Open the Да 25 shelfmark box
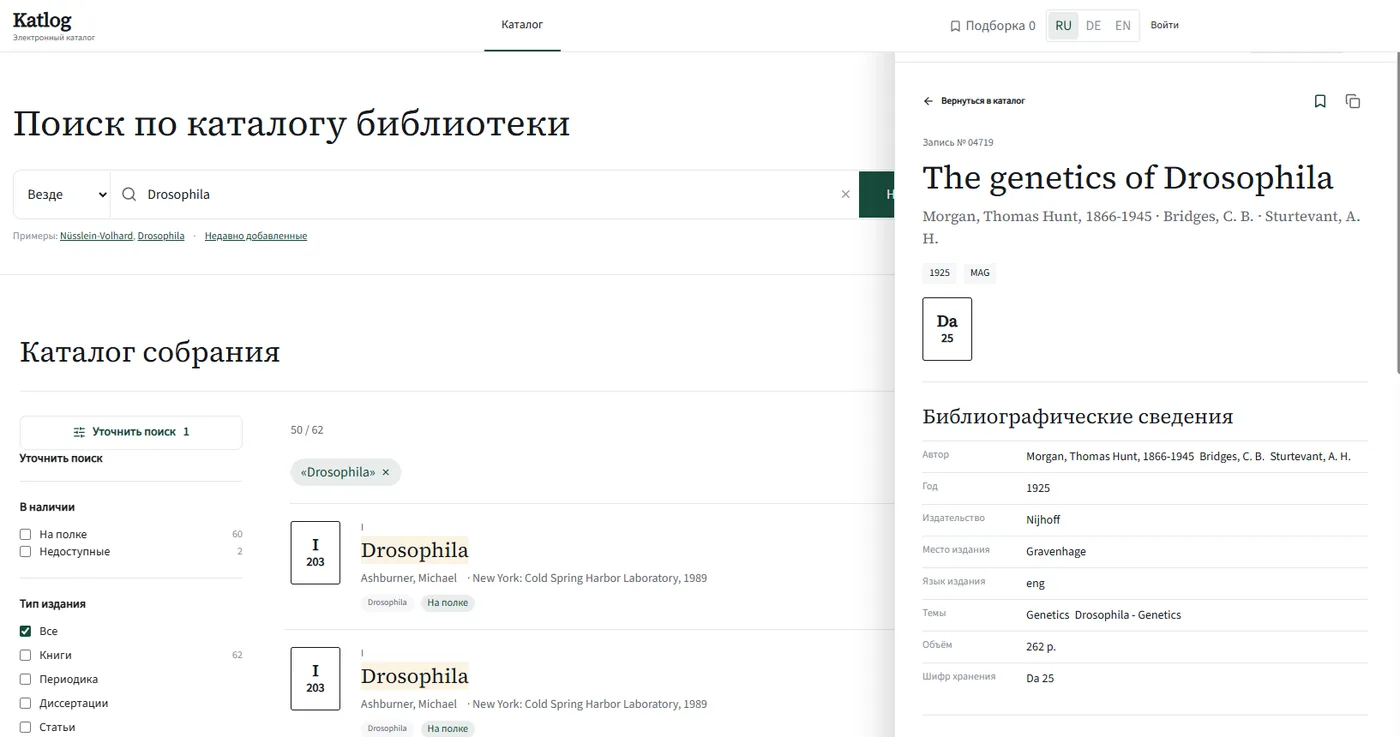 point(947,329)
